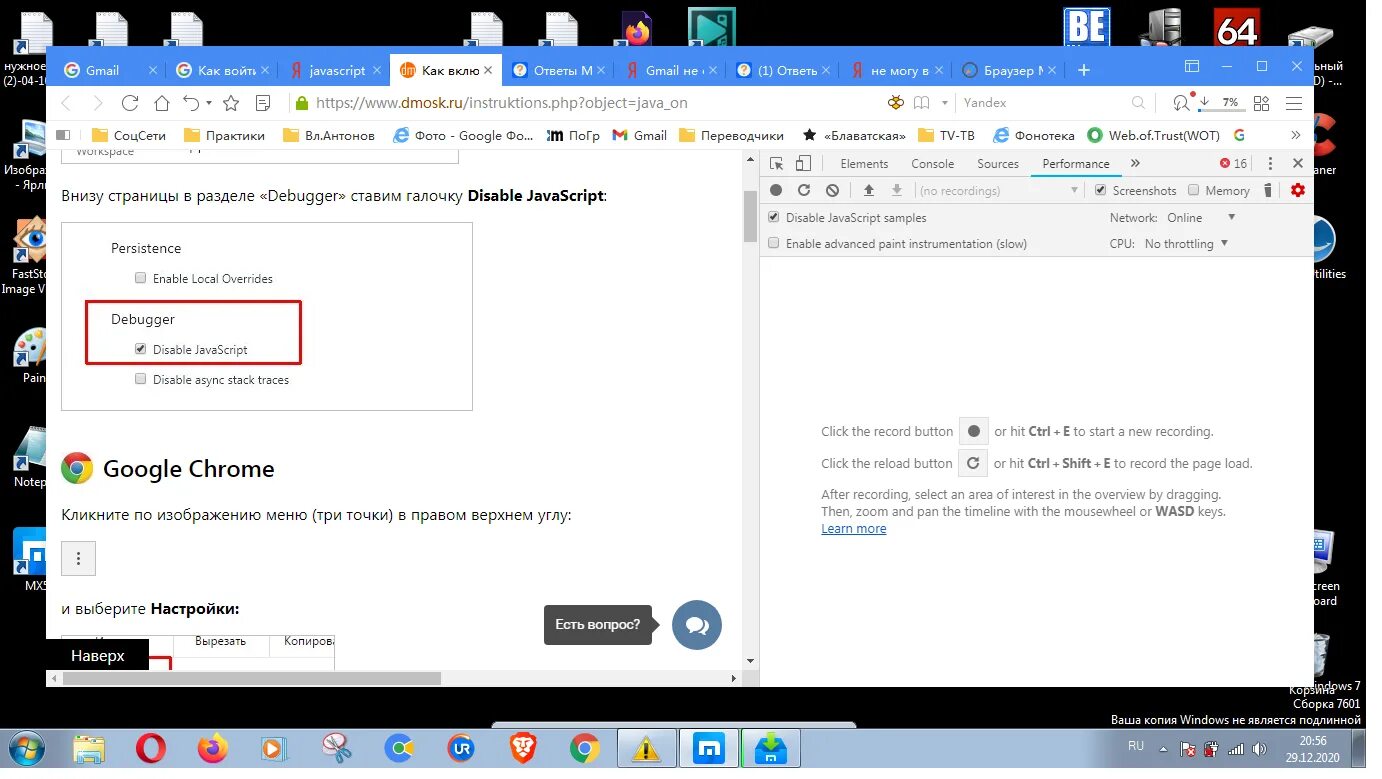Viewport: 1382px width, 779px height.
Task: Open the CPU No throttling dropdown
Action: pos(1186,243)
